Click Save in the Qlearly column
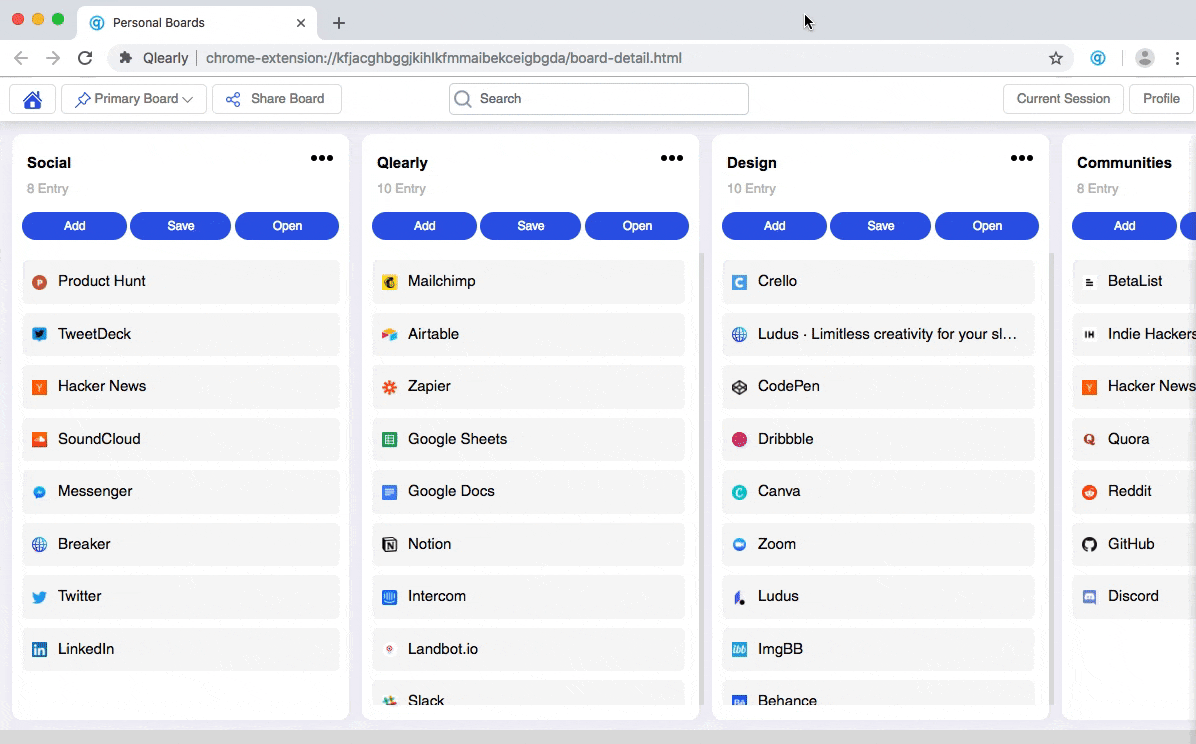 (x=531, y=226)
